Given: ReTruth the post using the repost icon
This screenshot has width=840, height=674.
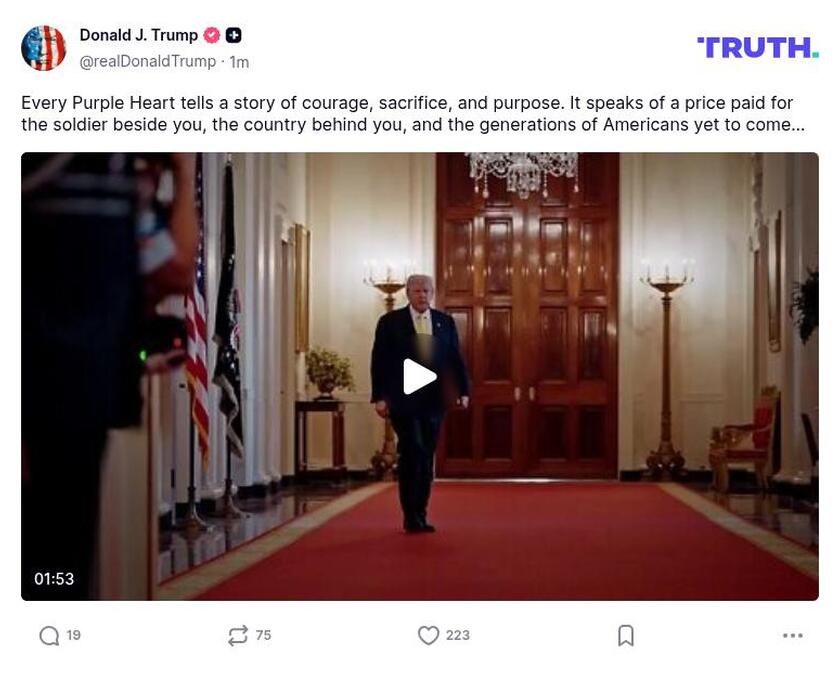Looking at the screenshot, I should tap(238, 634).
